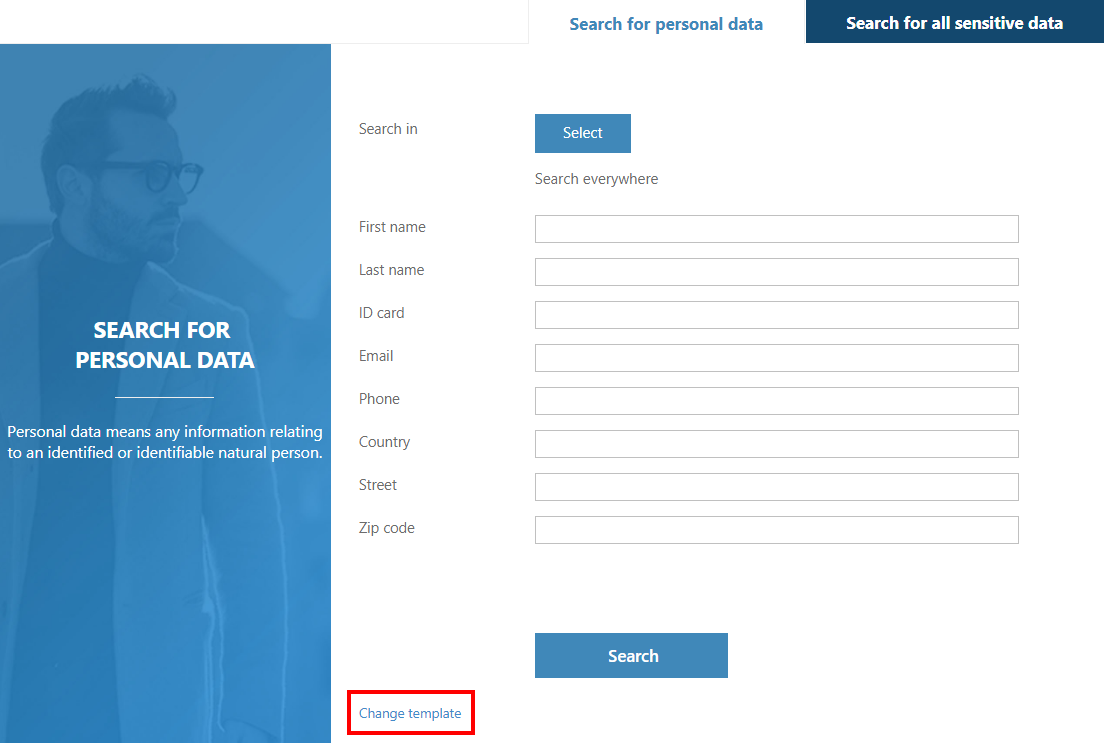Click the 'Search everywhere' status text

[x=596, y=179]
